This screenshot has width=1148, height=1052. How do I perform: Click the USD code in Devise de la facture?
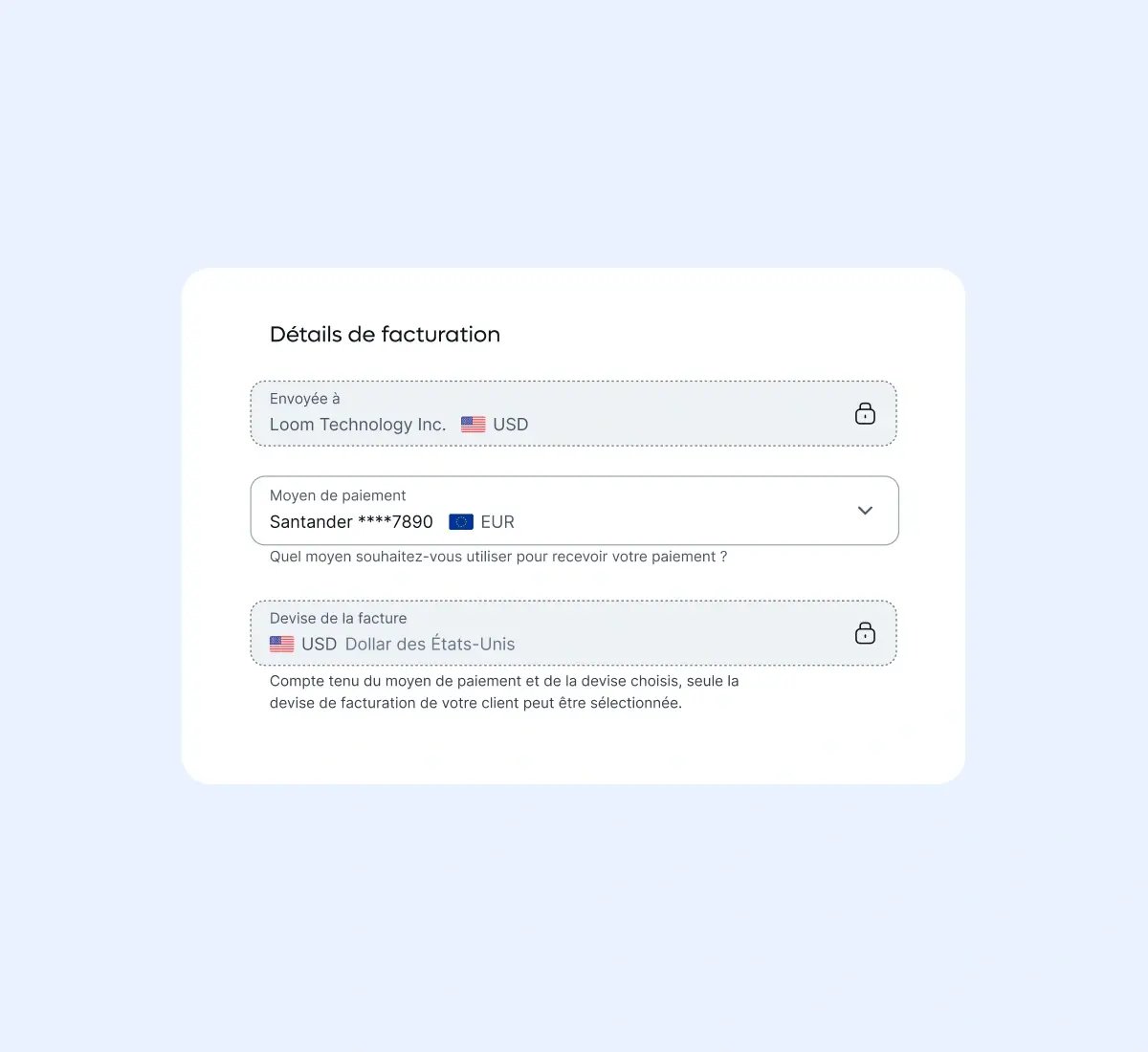pos(319,645)
